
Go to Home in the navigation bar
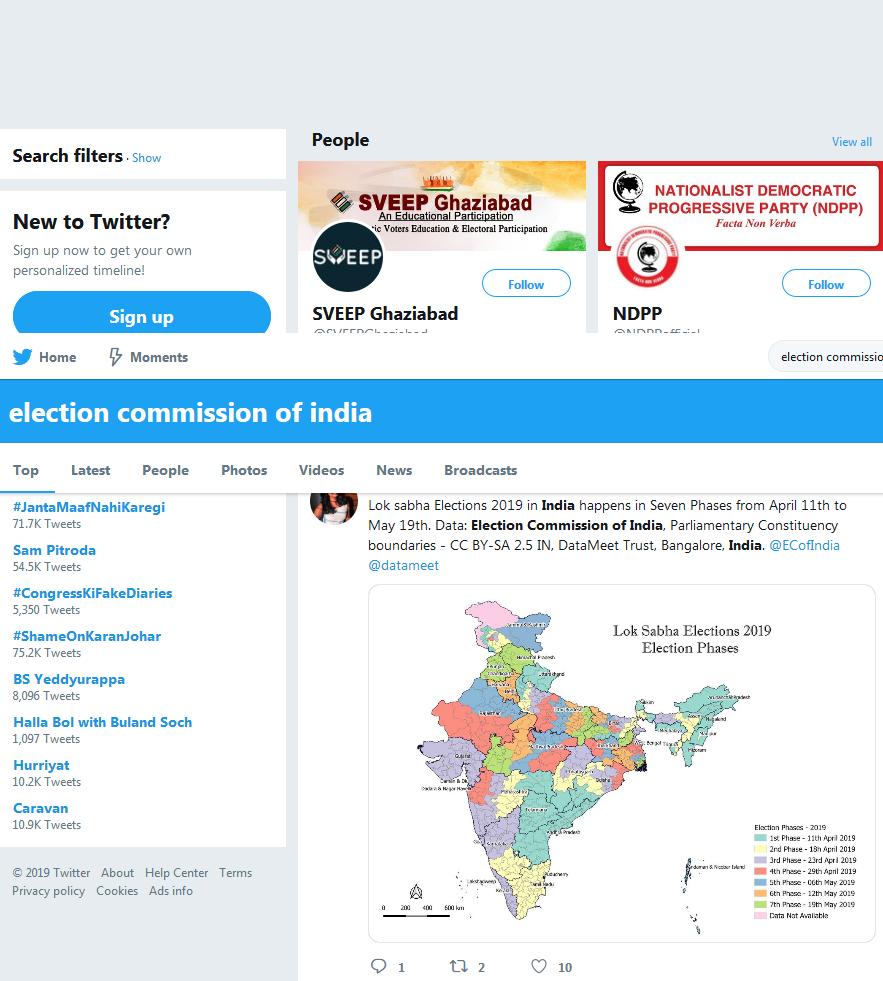point(58,357)
